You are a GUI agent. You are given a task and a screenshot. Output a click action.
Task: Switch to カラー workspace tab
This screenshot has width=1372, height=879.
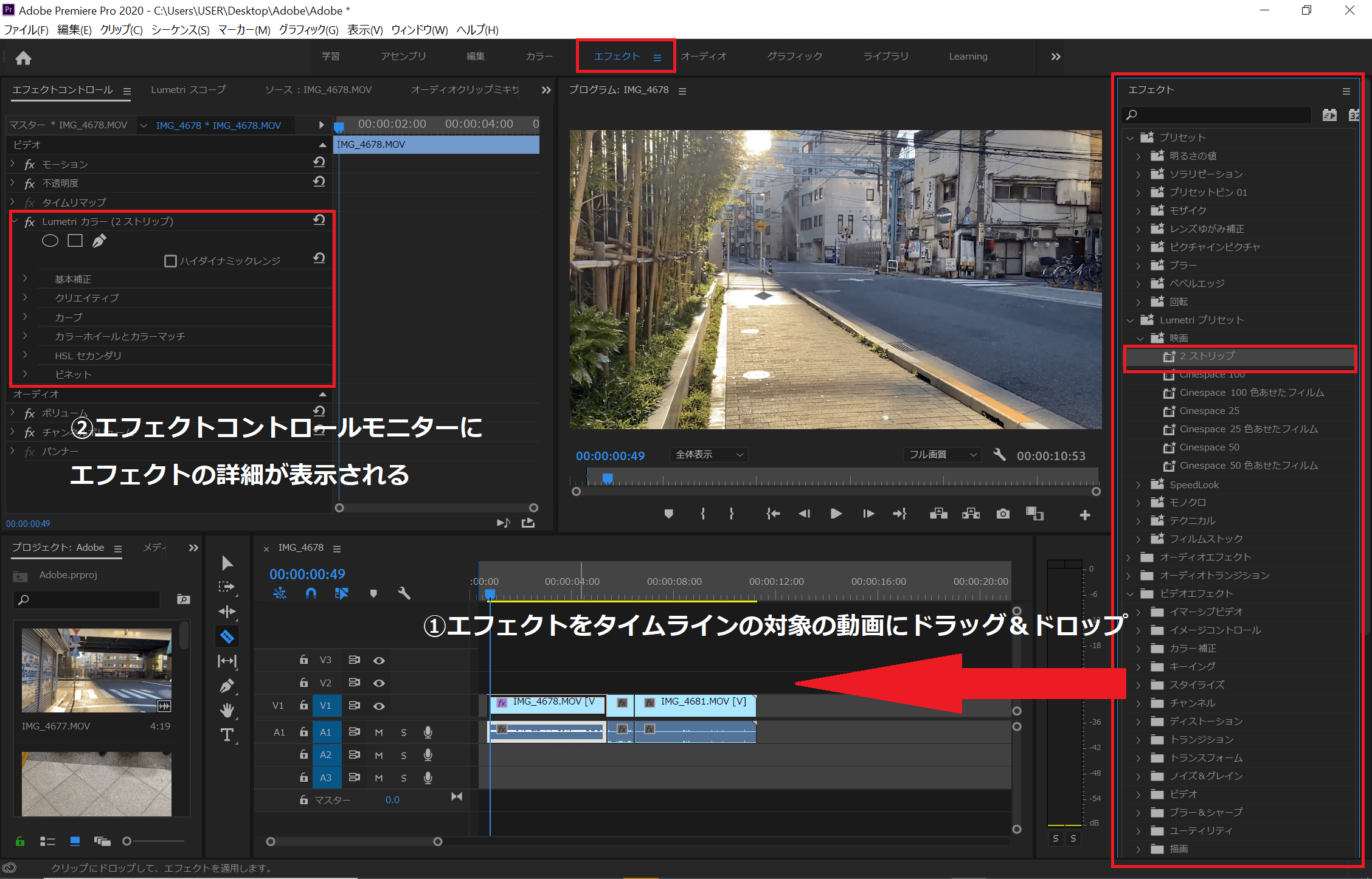pos(539,57)
